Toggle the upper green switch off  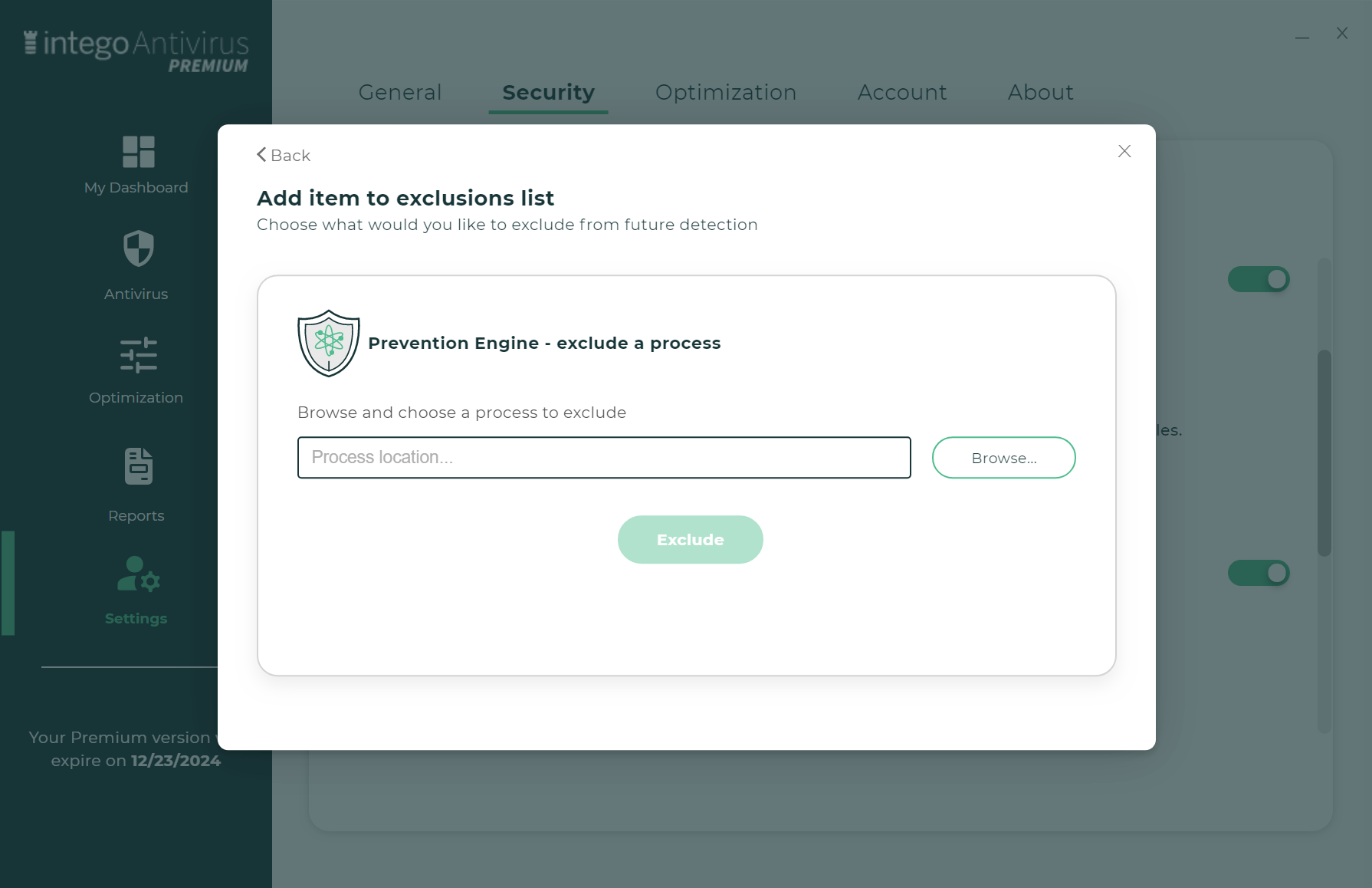coord(1259,279)
